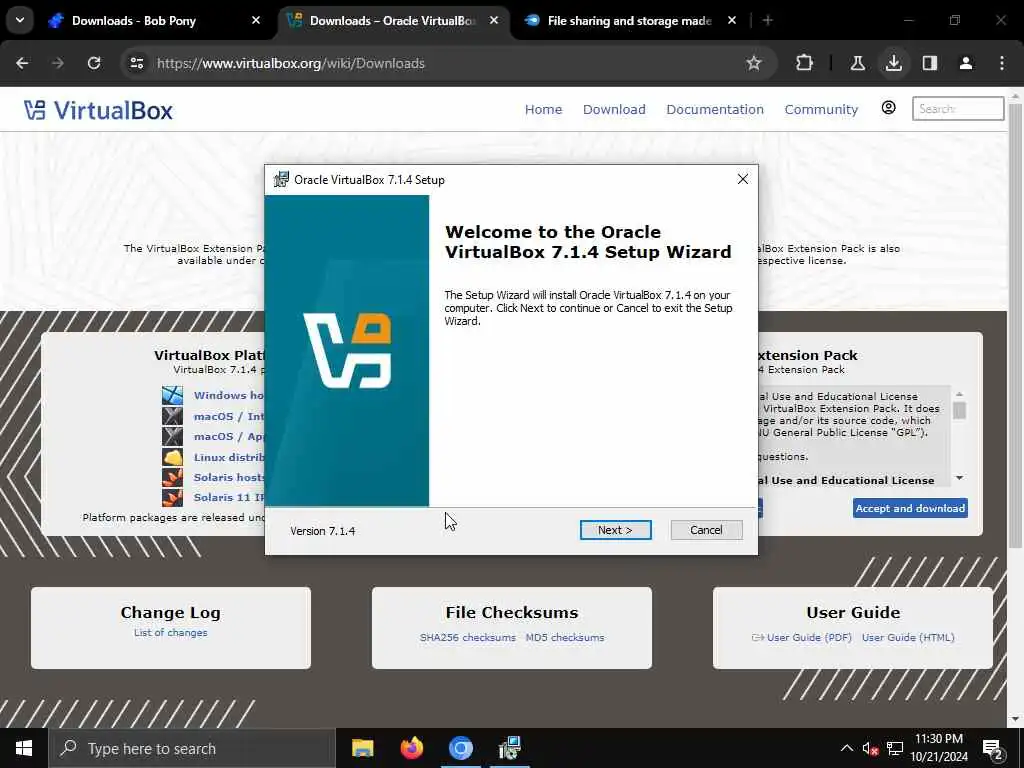Open a new browser tab
The image size is (1024, 768).
click(x=768, y=20)
